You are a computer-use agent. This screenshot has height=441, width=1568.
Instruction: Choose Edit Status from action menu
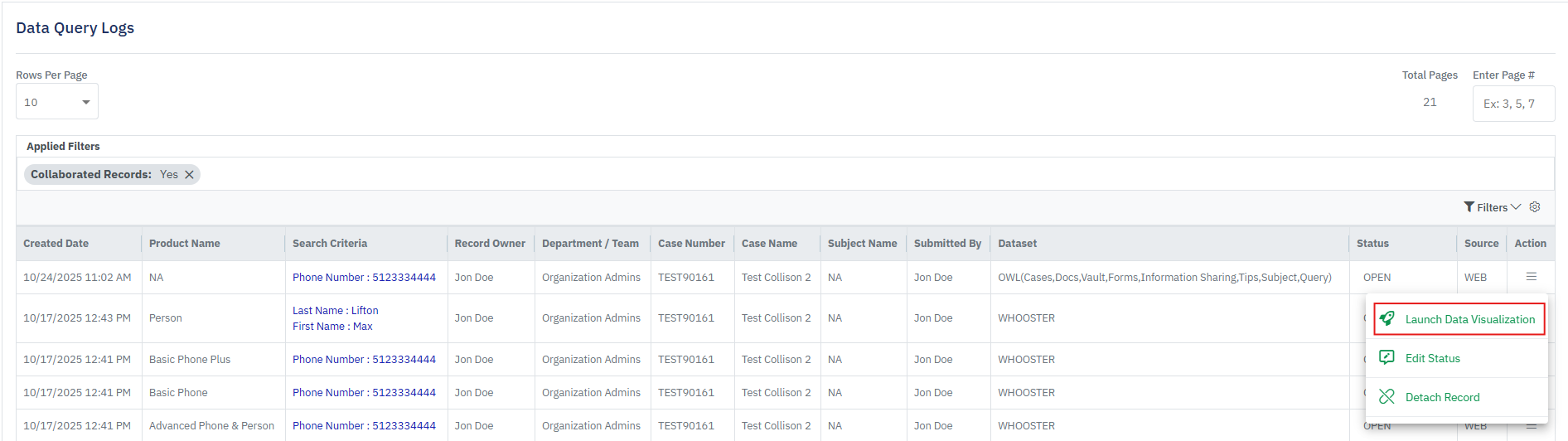pos(1432,358)
